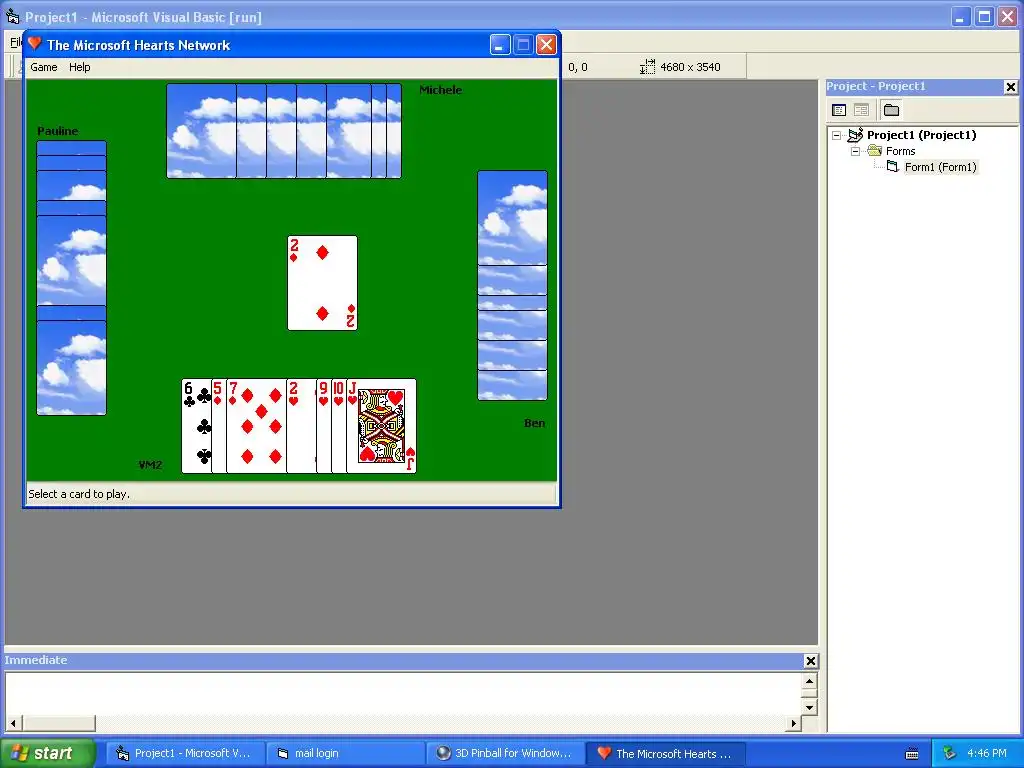Click the Immediate horizontal scrollbar thumb
1024x768 pixels.
tap(59, 723)
